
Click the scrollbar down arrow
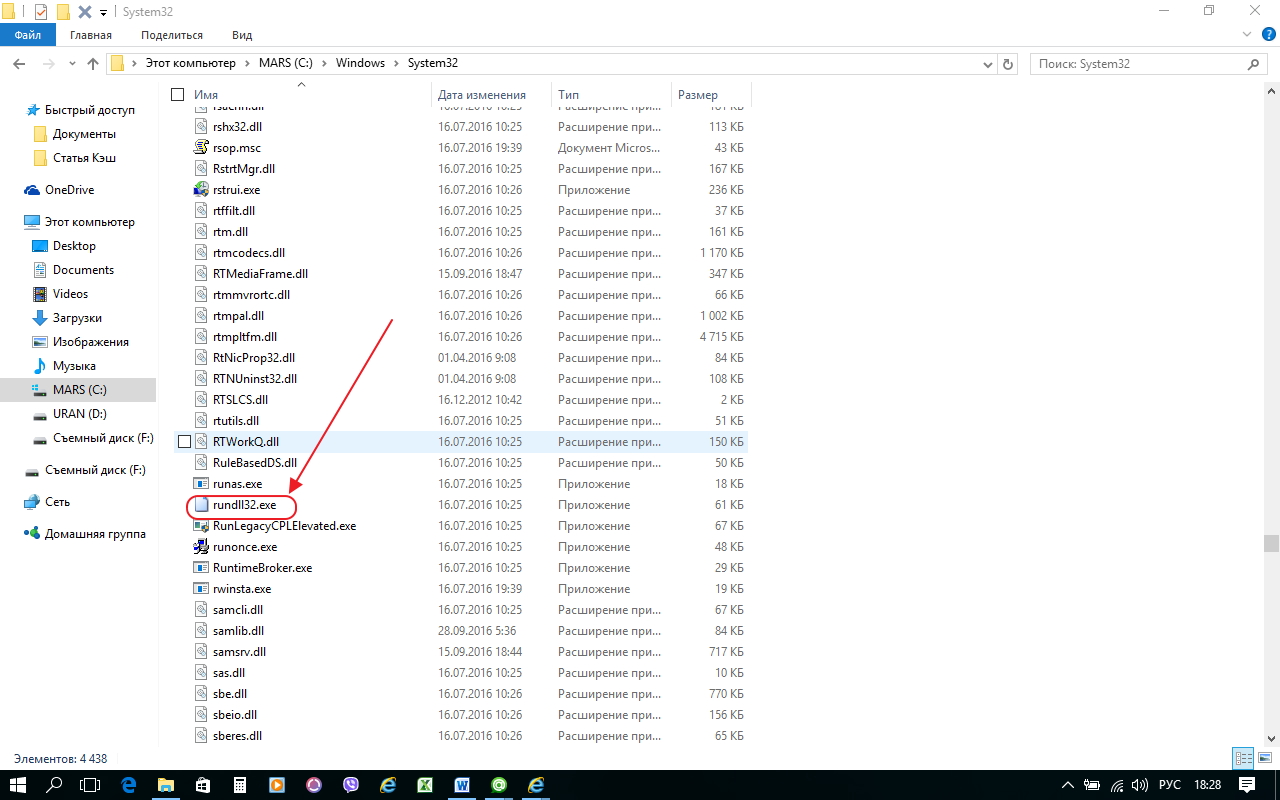click(1272, 737)
